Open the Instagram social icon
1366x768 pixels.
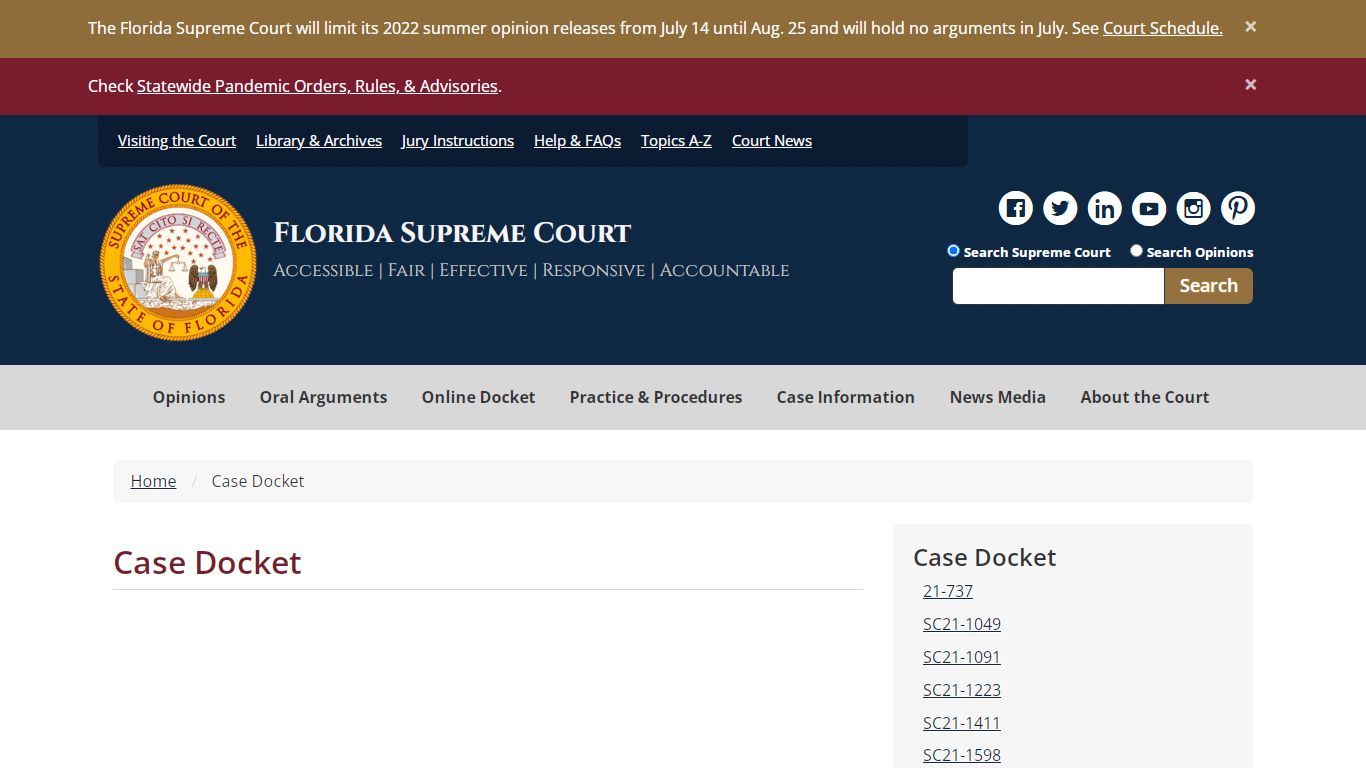pyautogui.click(x=1193, y=208)
